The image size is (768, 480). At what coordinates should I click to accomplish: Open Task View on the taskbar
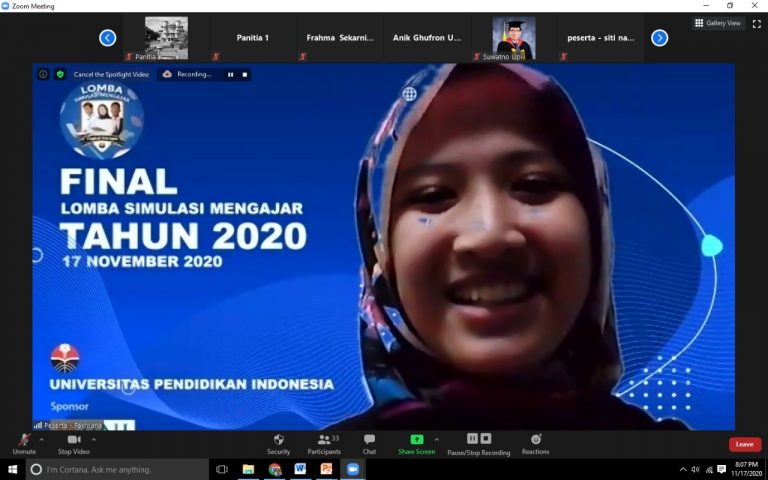[x=222, y=469]
